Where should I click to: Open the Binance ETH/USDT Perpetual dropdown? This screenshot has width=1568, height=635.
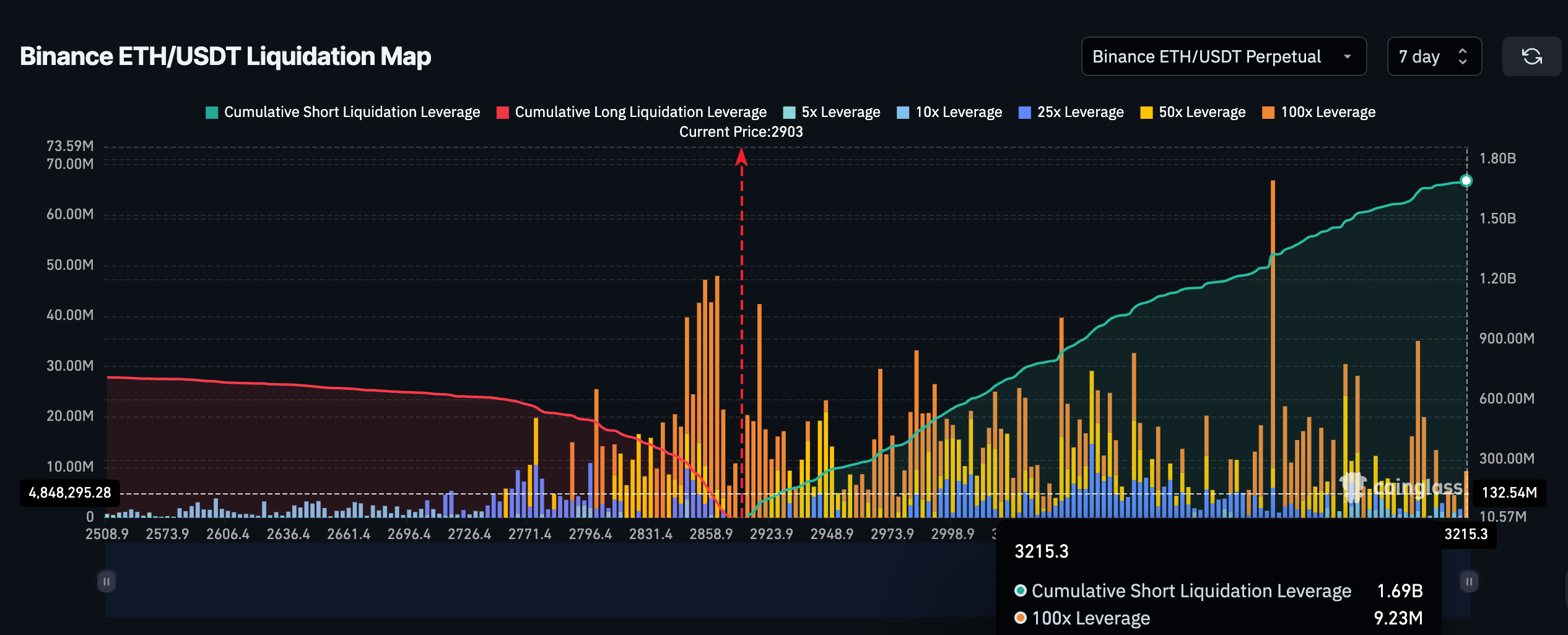[1223, 56]
